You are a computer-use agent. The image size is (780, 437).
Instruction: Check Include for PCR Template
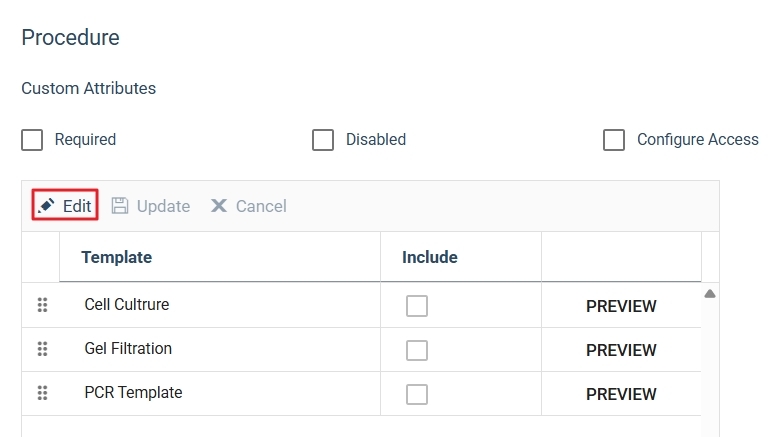pyautogui.click(x=417, y=394)
